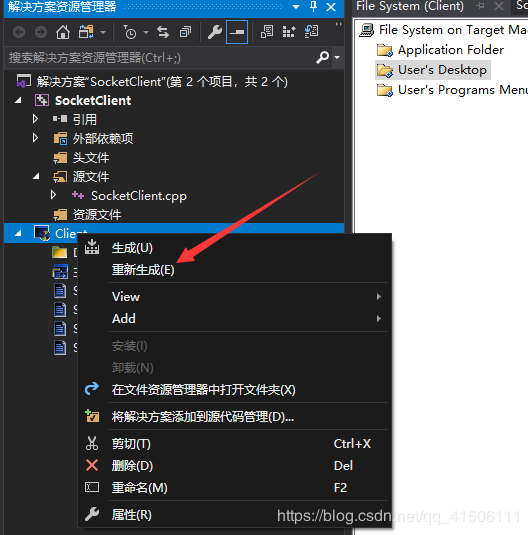The width and height of the screenshot is (528, 535).
Task: Select the User's Programs Menu folder
Action: (x=462, y=90)
